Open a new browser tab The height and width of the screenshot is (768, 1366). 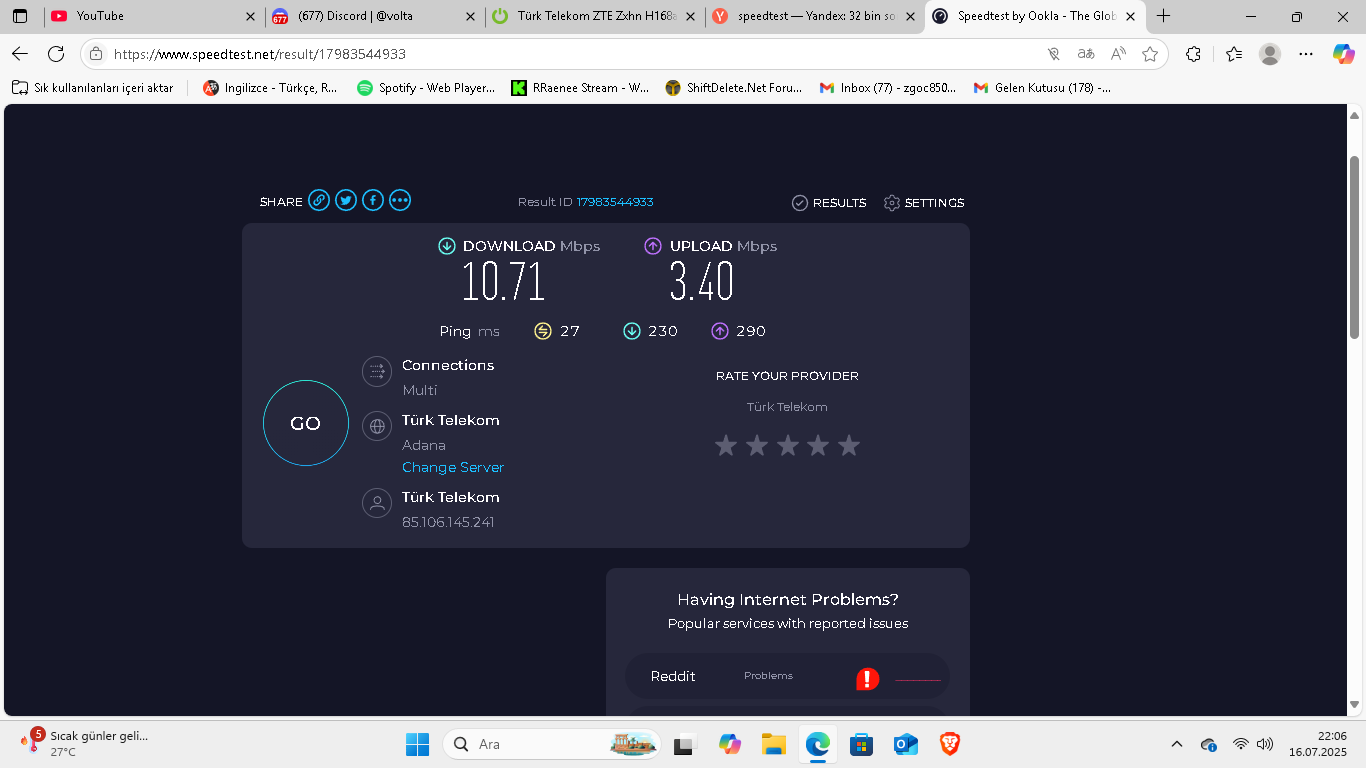click(1163, 16)
